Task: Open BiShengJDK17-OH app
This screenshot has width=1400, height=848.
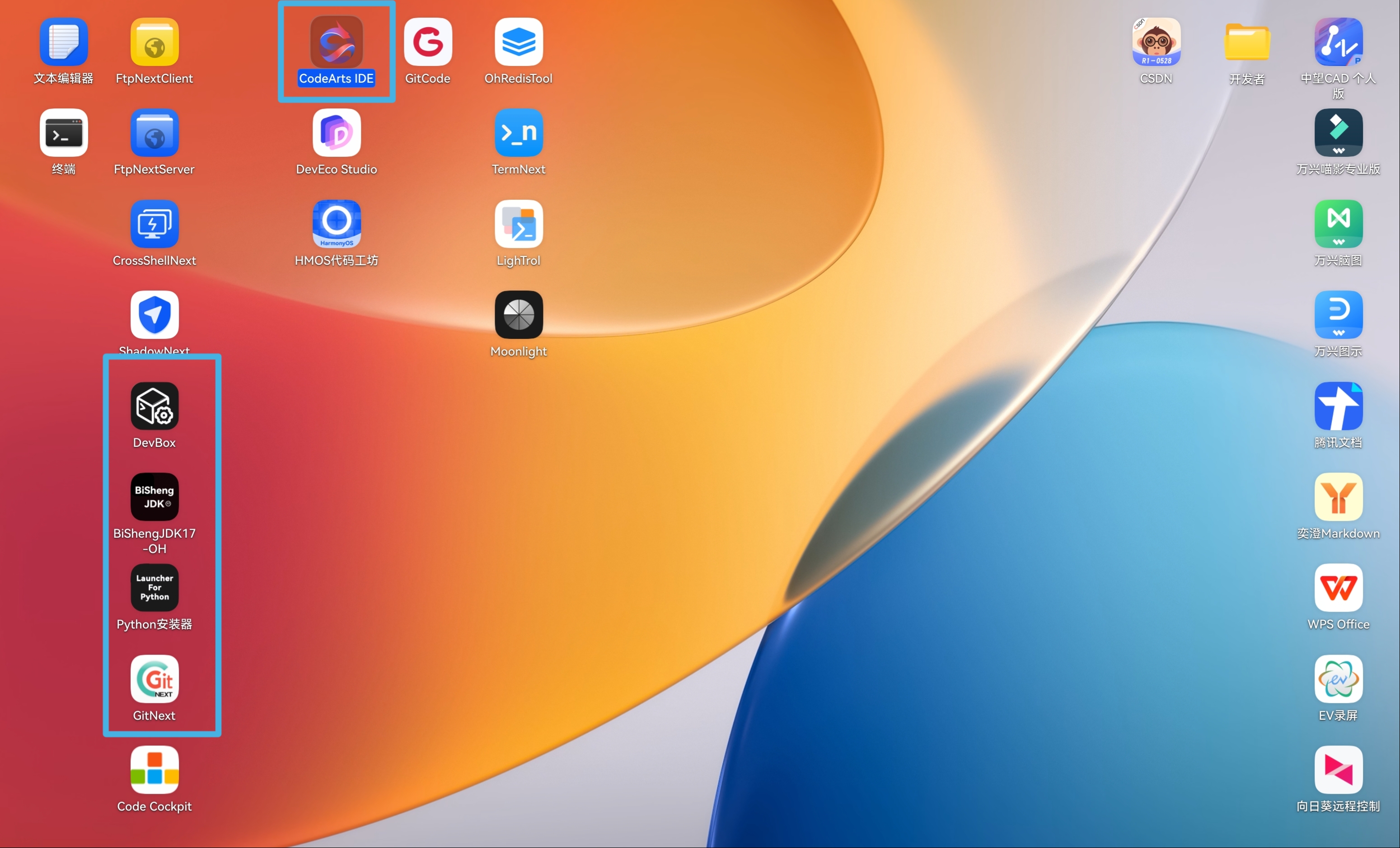Action: [x=155, y=497]
